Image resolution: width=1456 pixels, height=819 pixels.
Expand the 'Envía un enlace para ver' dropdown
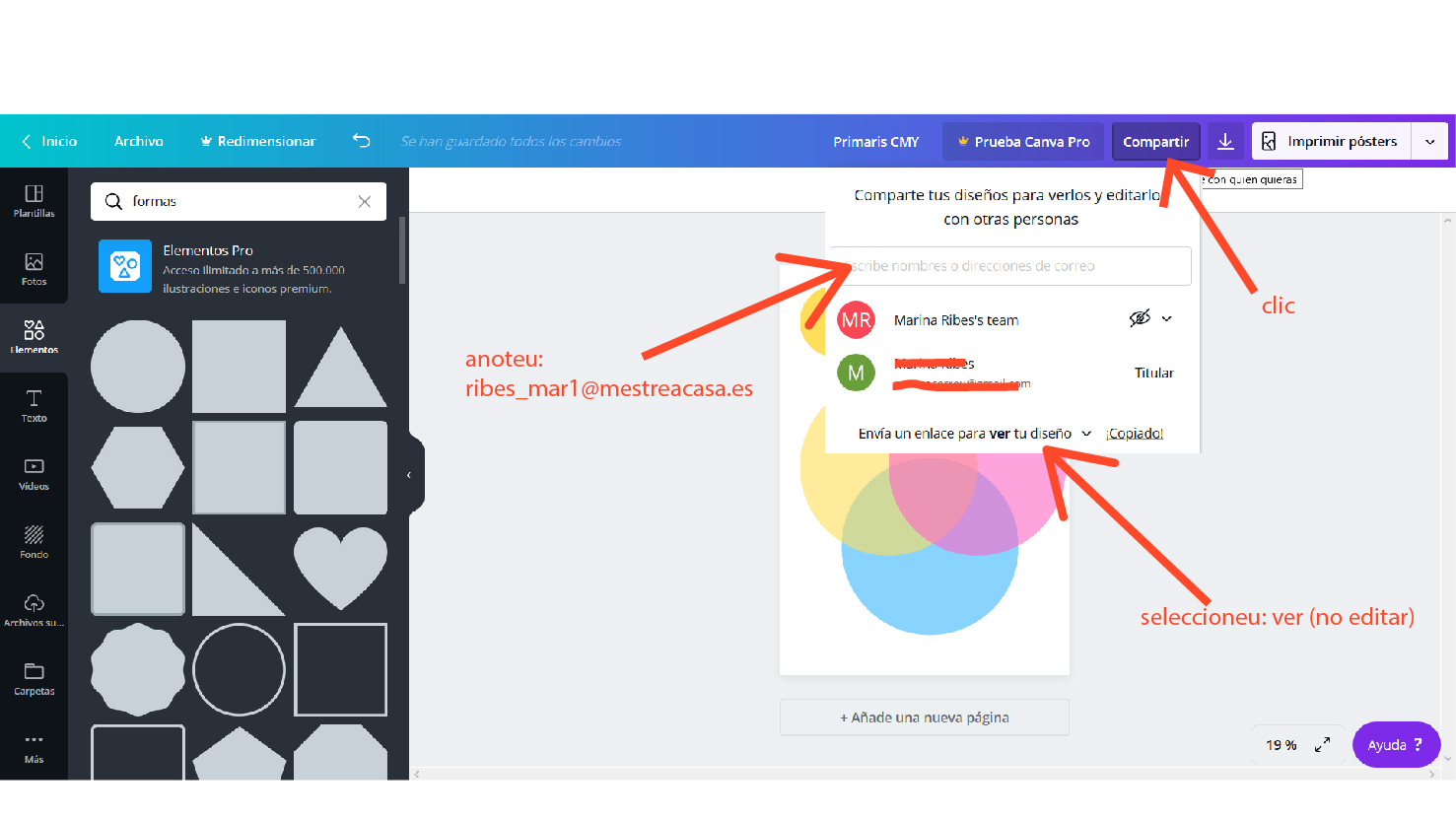point(1085,434)
